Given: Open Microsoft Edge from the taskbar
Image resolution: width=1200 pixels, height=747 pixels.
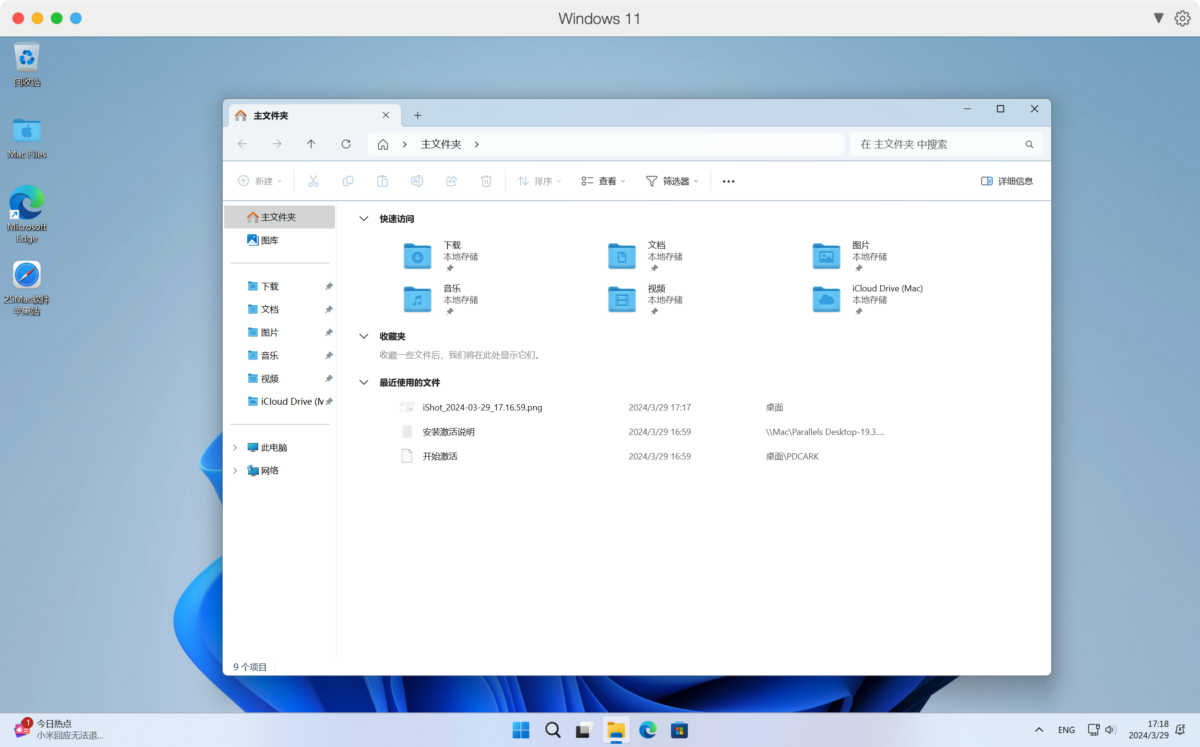Looking at the screenshot, I should tap(648, 730).
